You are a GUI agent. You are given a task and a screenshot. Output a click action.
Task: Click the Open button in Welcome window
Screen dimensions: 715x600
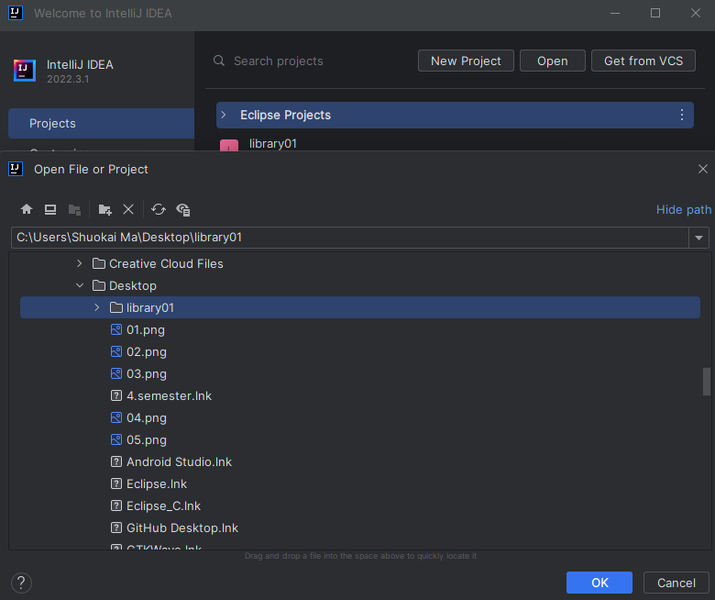tap(552, 61)
